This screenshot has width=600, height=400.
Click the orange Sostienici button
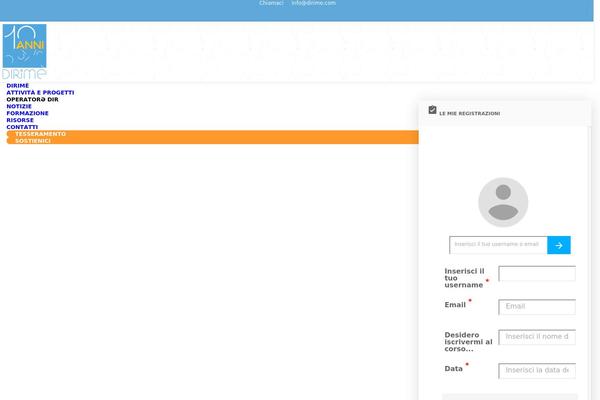(x=212, y=141)
